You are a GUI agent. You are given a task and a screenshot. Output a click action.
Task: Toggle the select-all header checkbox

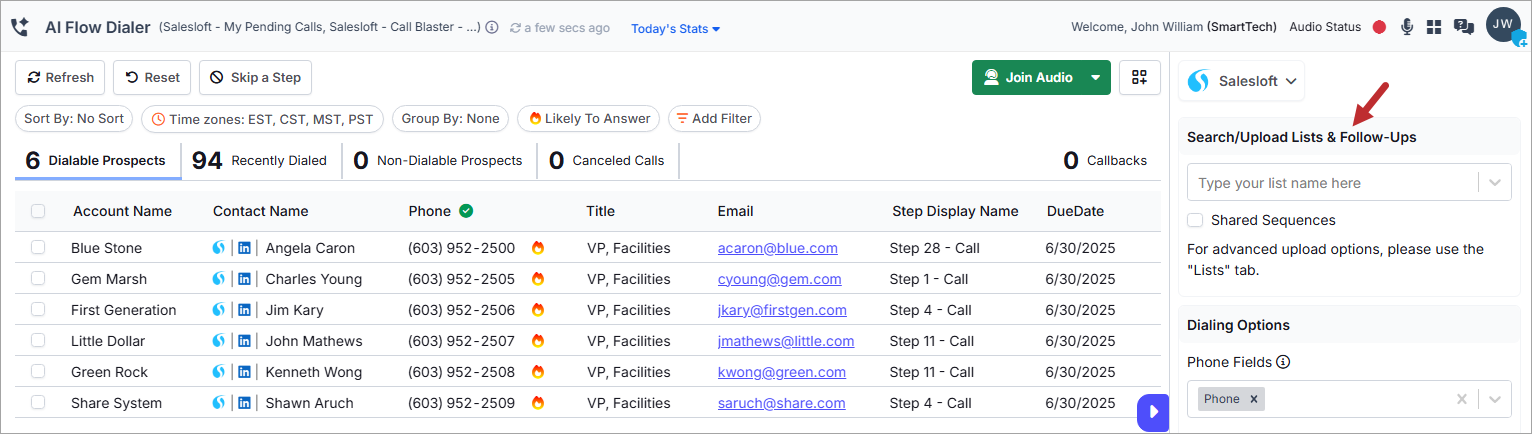click(38, 211)
